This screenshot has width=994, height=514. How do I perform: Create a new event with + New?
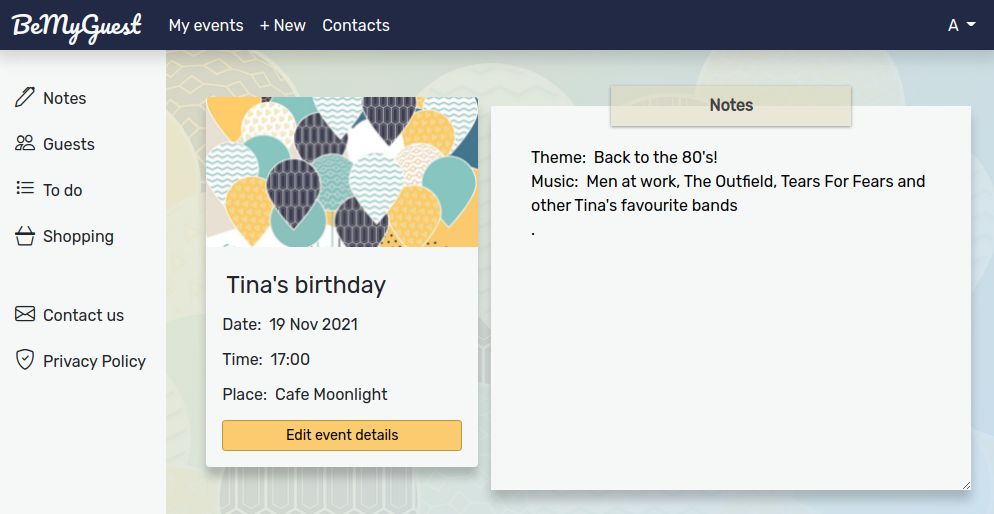(283, 25)
